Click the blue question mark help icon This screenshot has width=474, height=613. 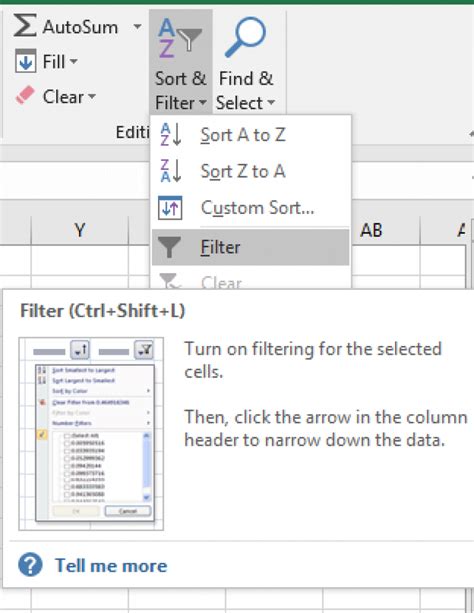coord(31,565)
